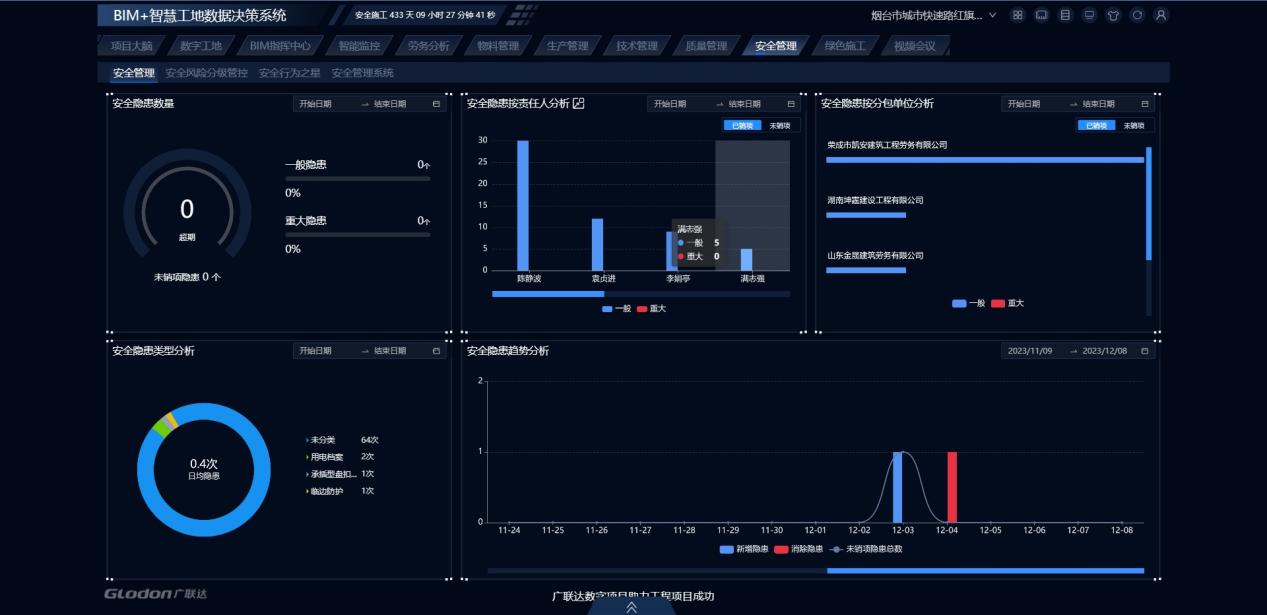The width and height of the screenshot is (1267, 615).
Task: Click the export icon beside 安全隐患按责任人分析
Action: click(x=578, y=103)
